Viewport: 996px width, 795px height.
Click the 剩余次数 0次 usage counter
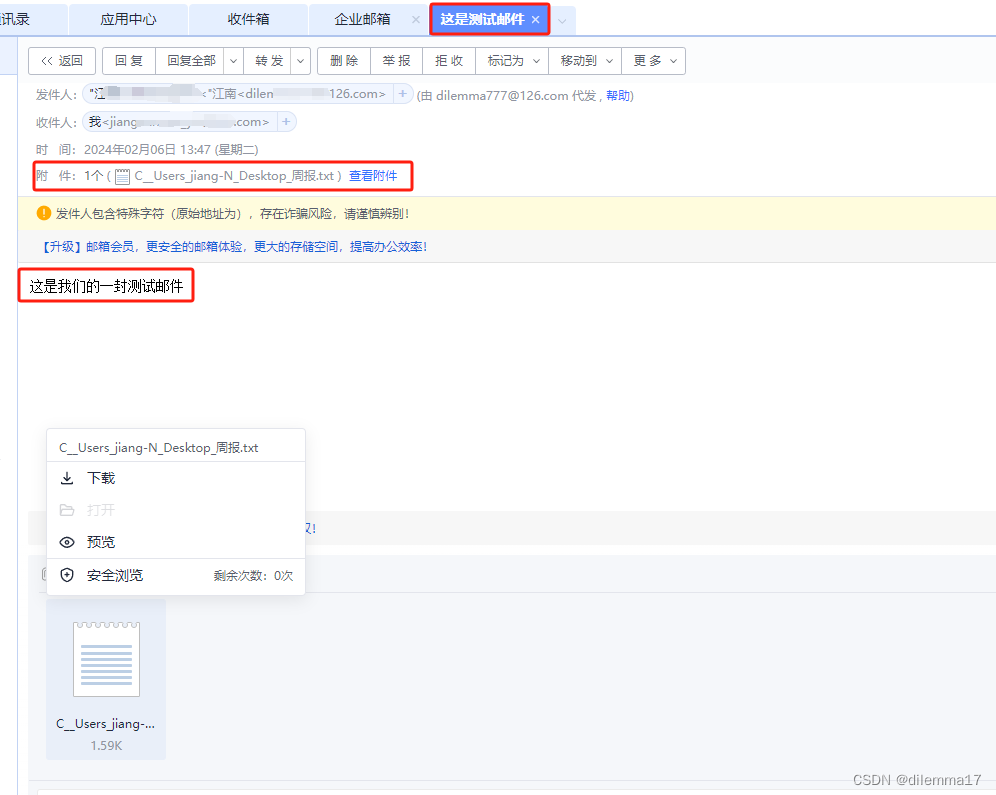254,575
